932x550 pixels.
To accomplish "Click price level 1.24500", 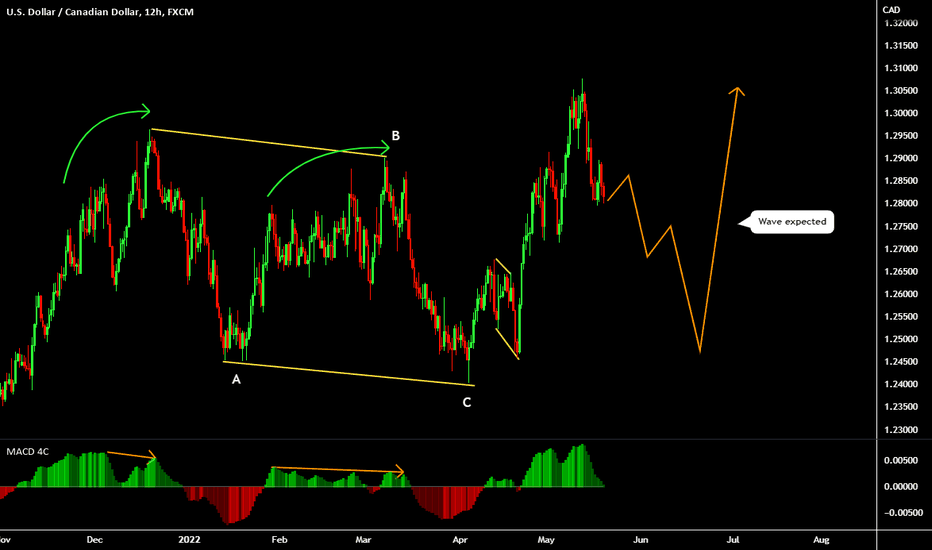I will [x=900, y=362].
